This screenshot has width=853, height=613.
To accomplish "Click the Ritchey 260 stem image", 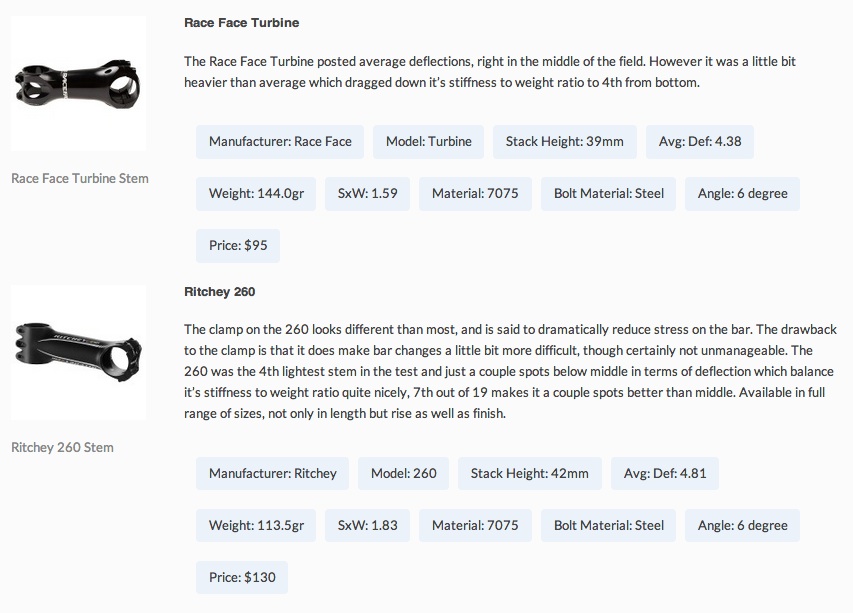I will point(79,354).
